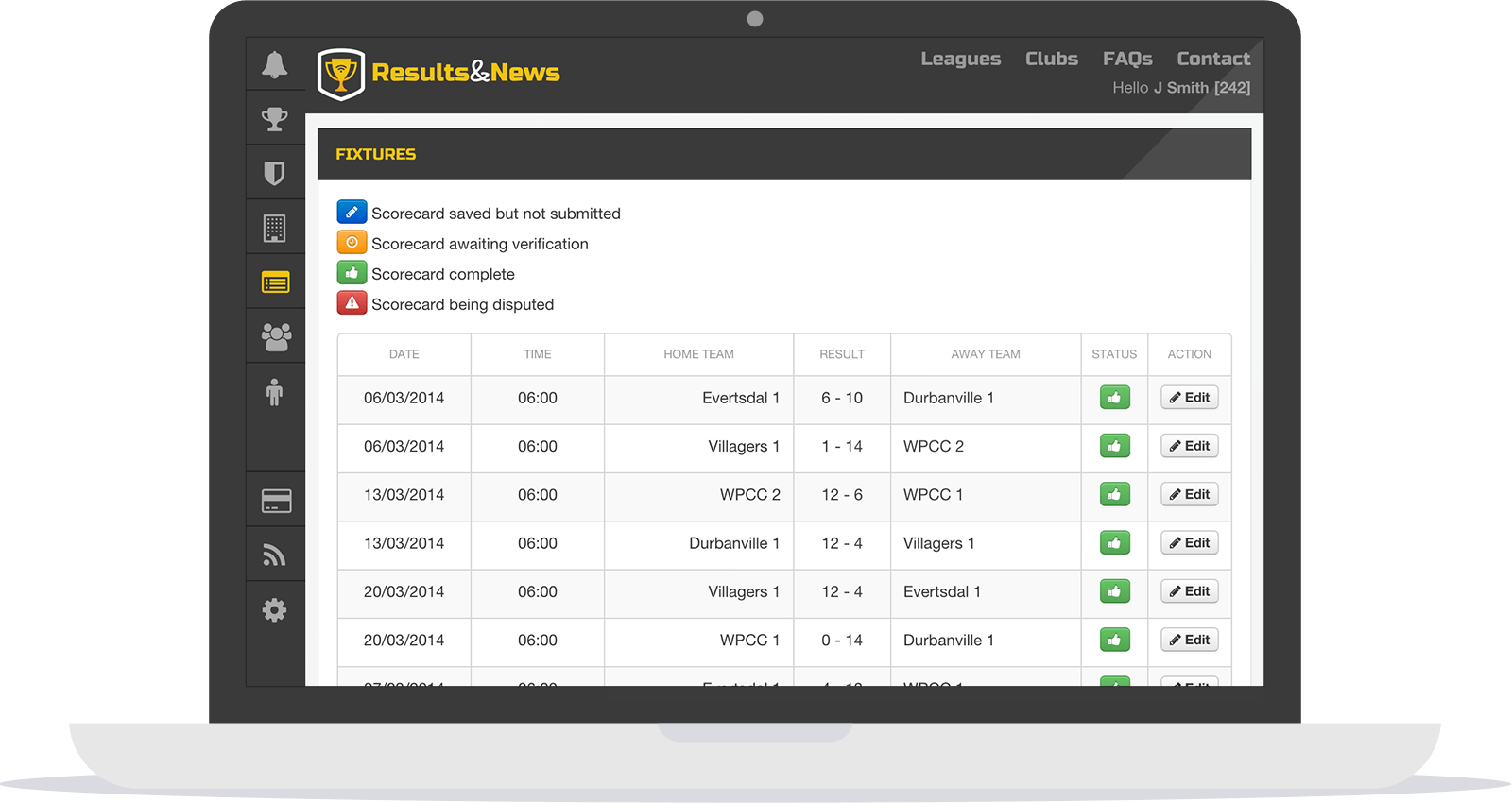This screenshot has height=803, width=1512.
Task: Click the trophy icon in sidebar
Action: coord(275,119)
